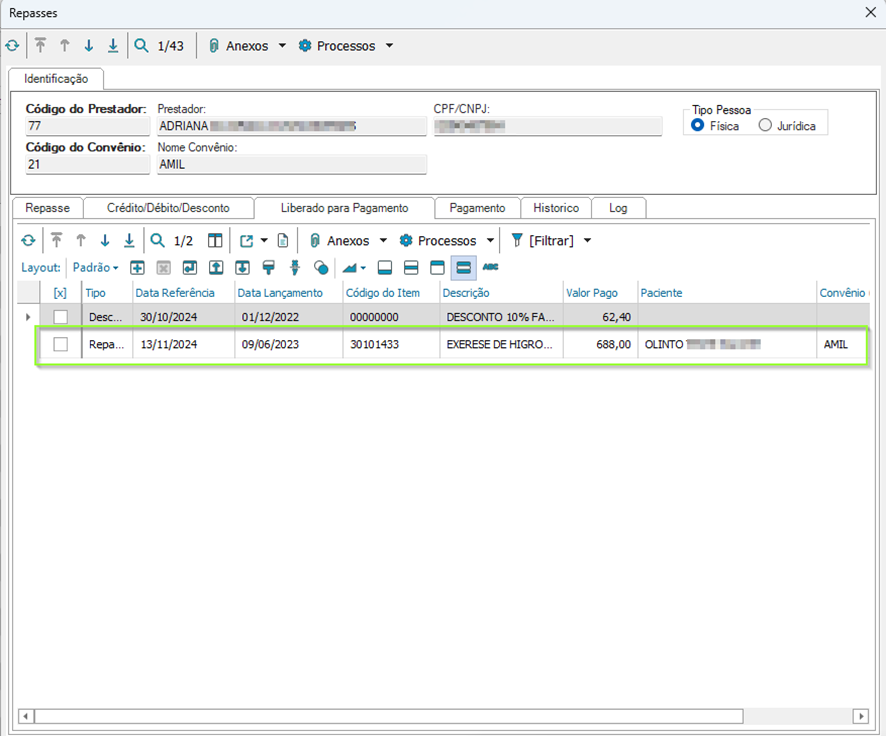Click the top Processos button
Viewport: 886px width, 736px height.
[x=337, y=46]
